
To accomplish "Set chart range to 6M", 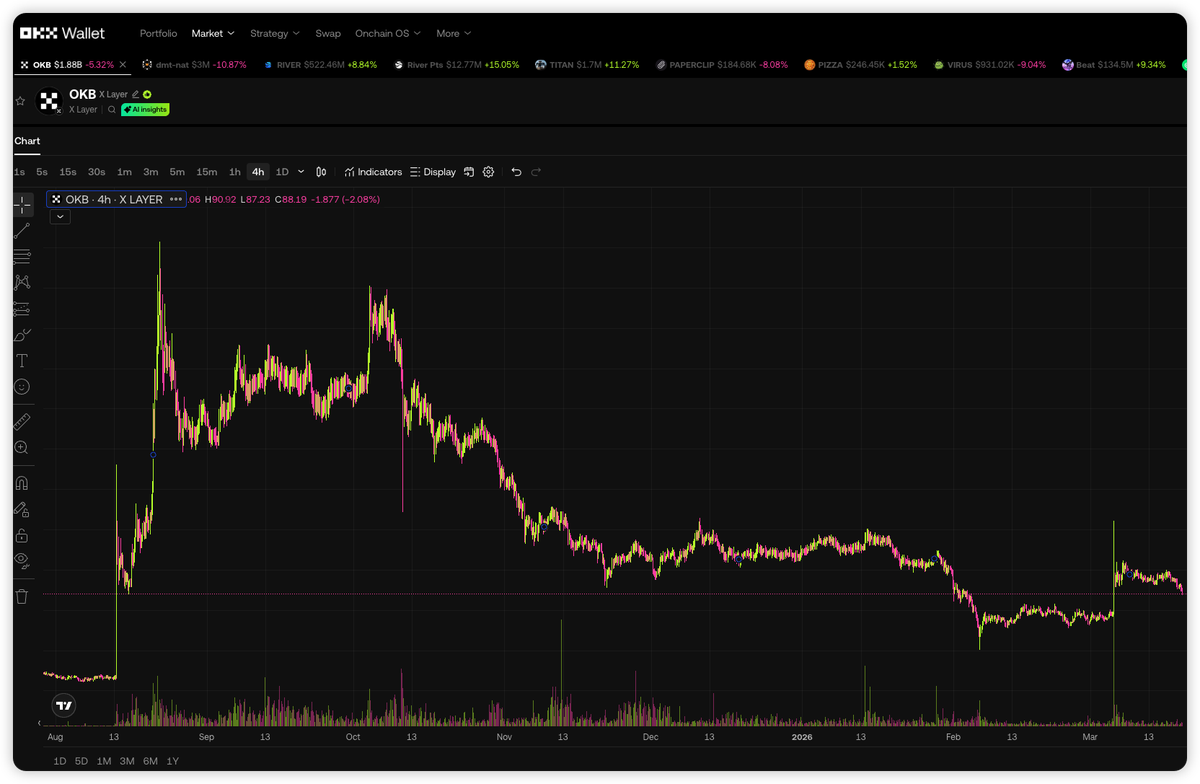I will [150, 761].
